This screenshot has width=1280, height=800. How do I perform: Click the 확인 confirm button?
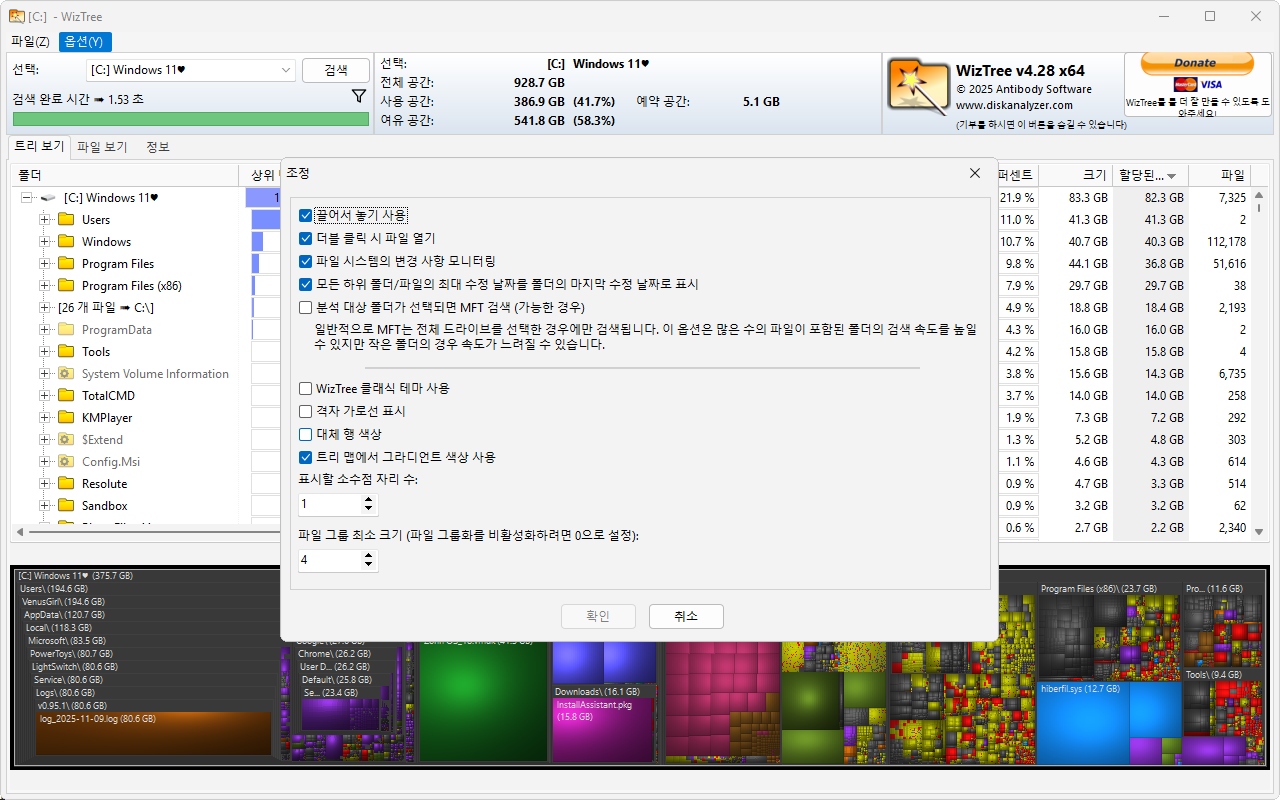click(598, 616)
